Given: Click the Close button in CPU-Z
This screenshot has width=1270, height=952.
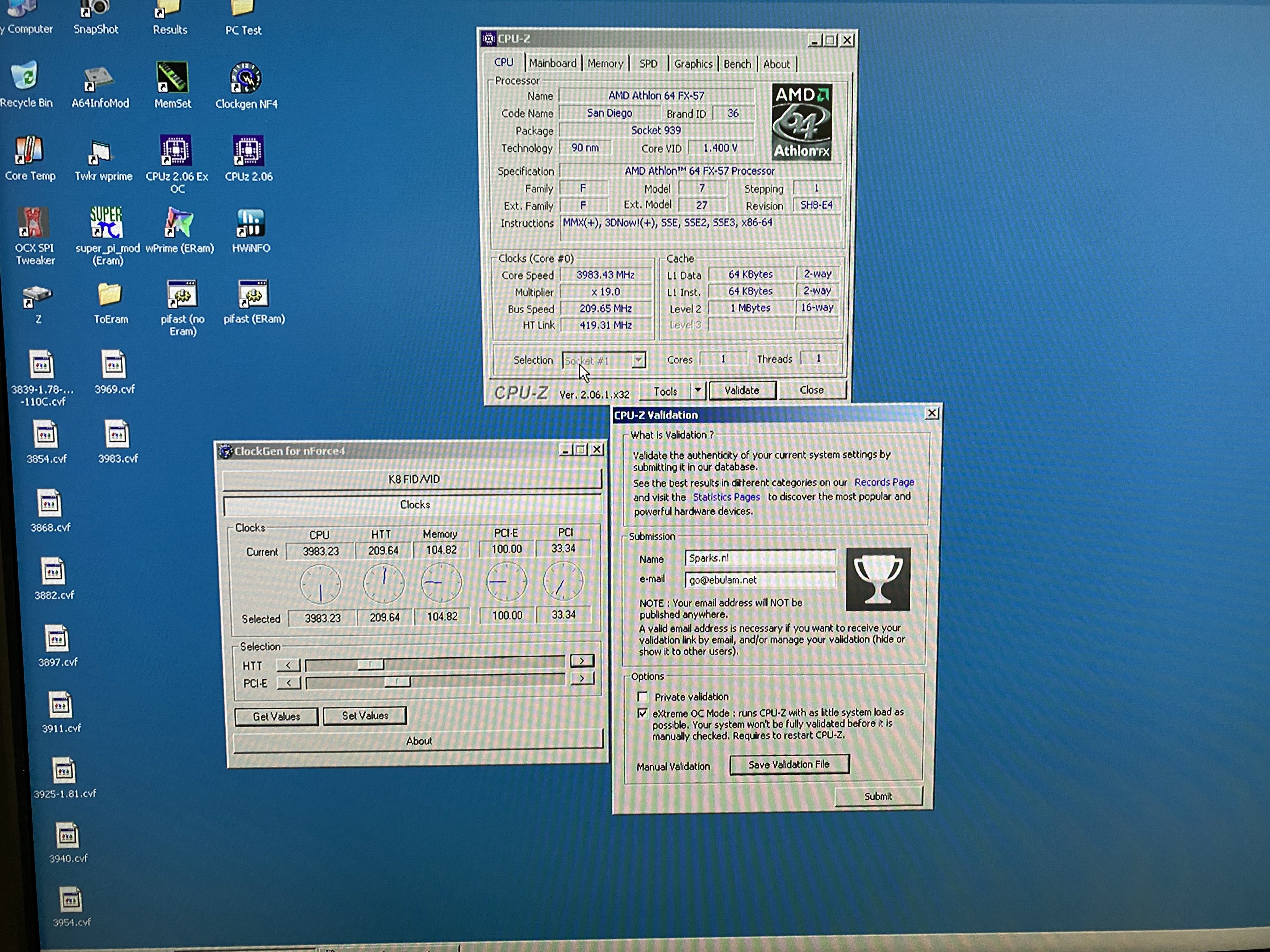Looking at the screenshot, I should pos(811,390).
